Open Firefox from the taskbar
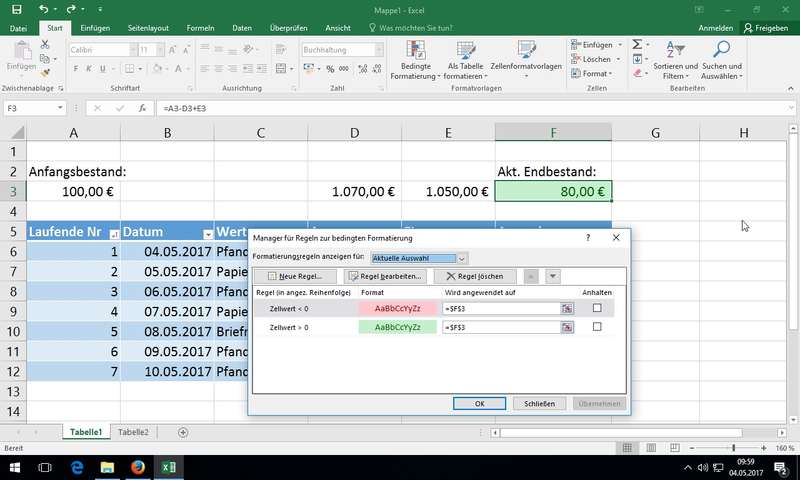The width and height of the screenshot is (800, 480). pos(138,468)
